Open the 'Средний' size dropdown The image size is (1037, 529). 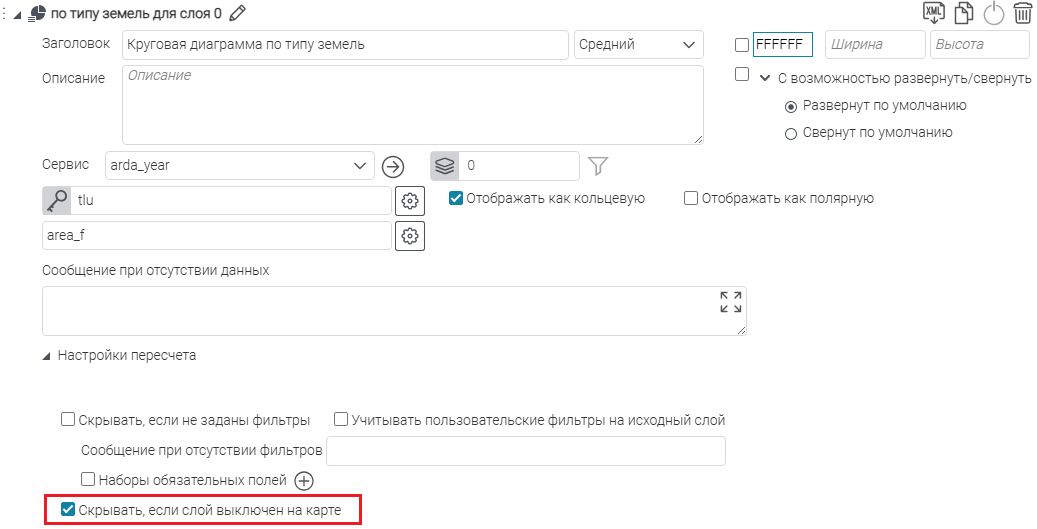[x=638, y=45]
